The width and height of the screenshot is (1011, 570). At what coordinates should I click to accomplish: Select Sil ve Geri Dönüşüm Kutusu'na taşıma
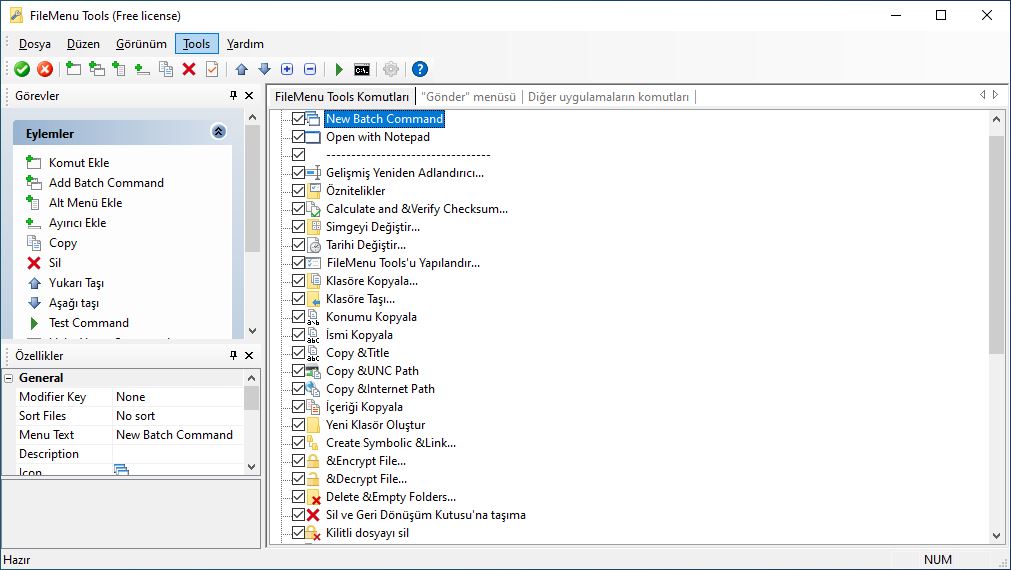pyautogui.click(x=426, y=515)
